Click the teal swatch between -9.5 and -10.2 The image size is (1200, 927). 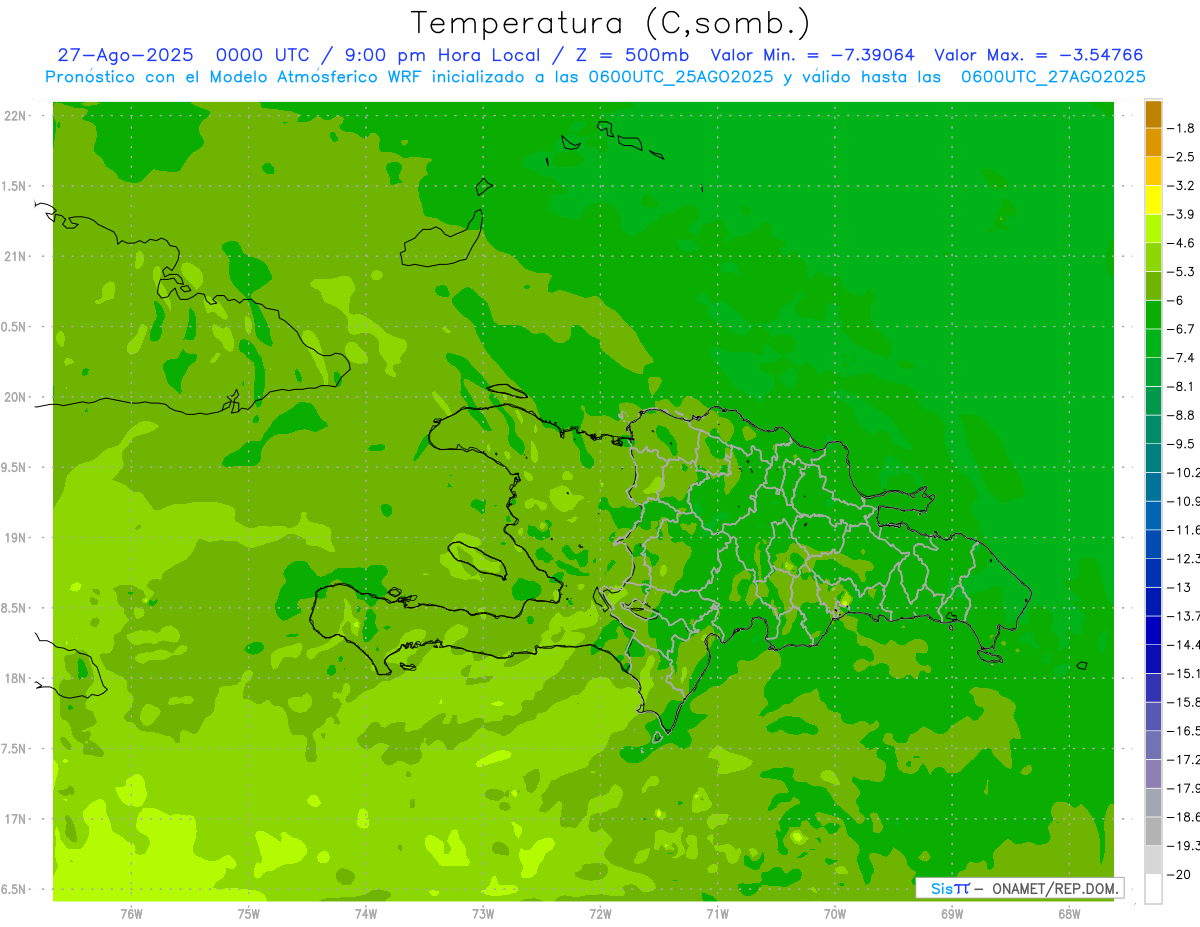click(x=1153, y=458)
